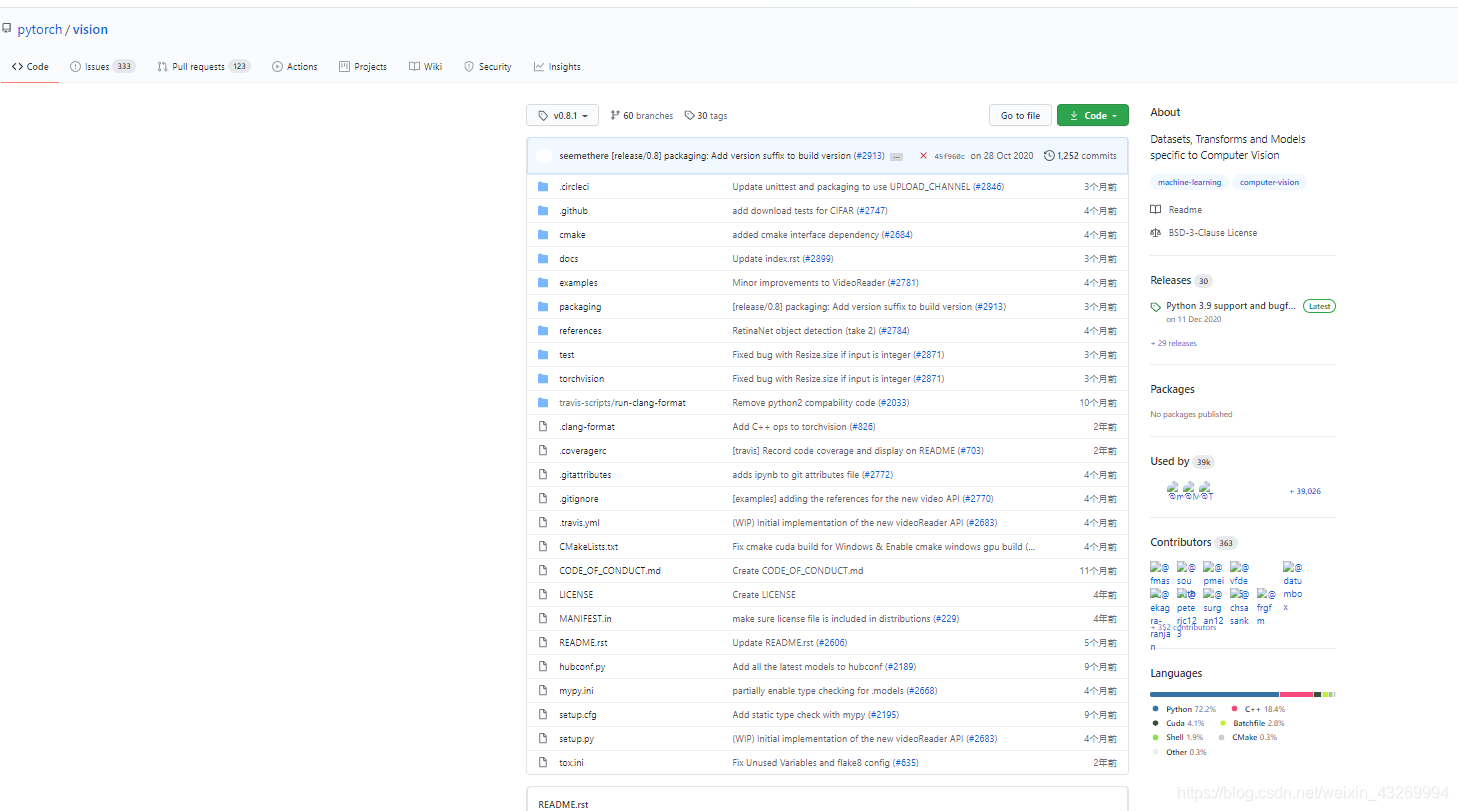Open the Wiki tab
Screen dimensions: 1458x811
(x=425, y=67)
